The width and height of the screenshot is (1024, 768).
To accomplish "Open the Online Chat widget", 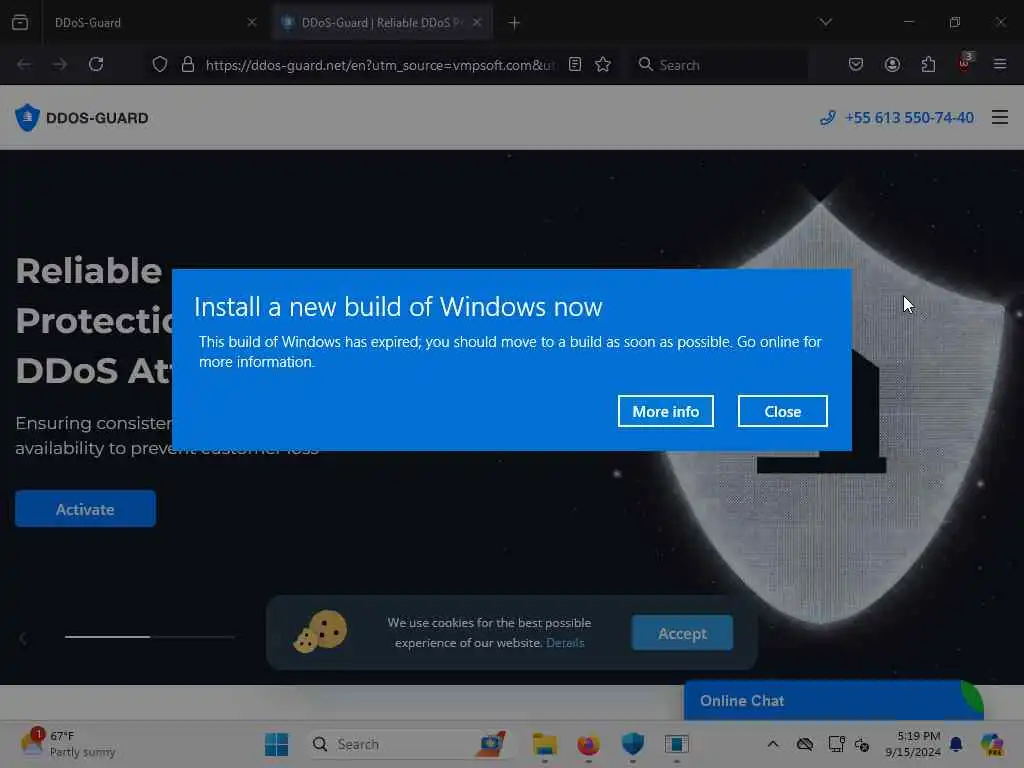I will 833,701.
